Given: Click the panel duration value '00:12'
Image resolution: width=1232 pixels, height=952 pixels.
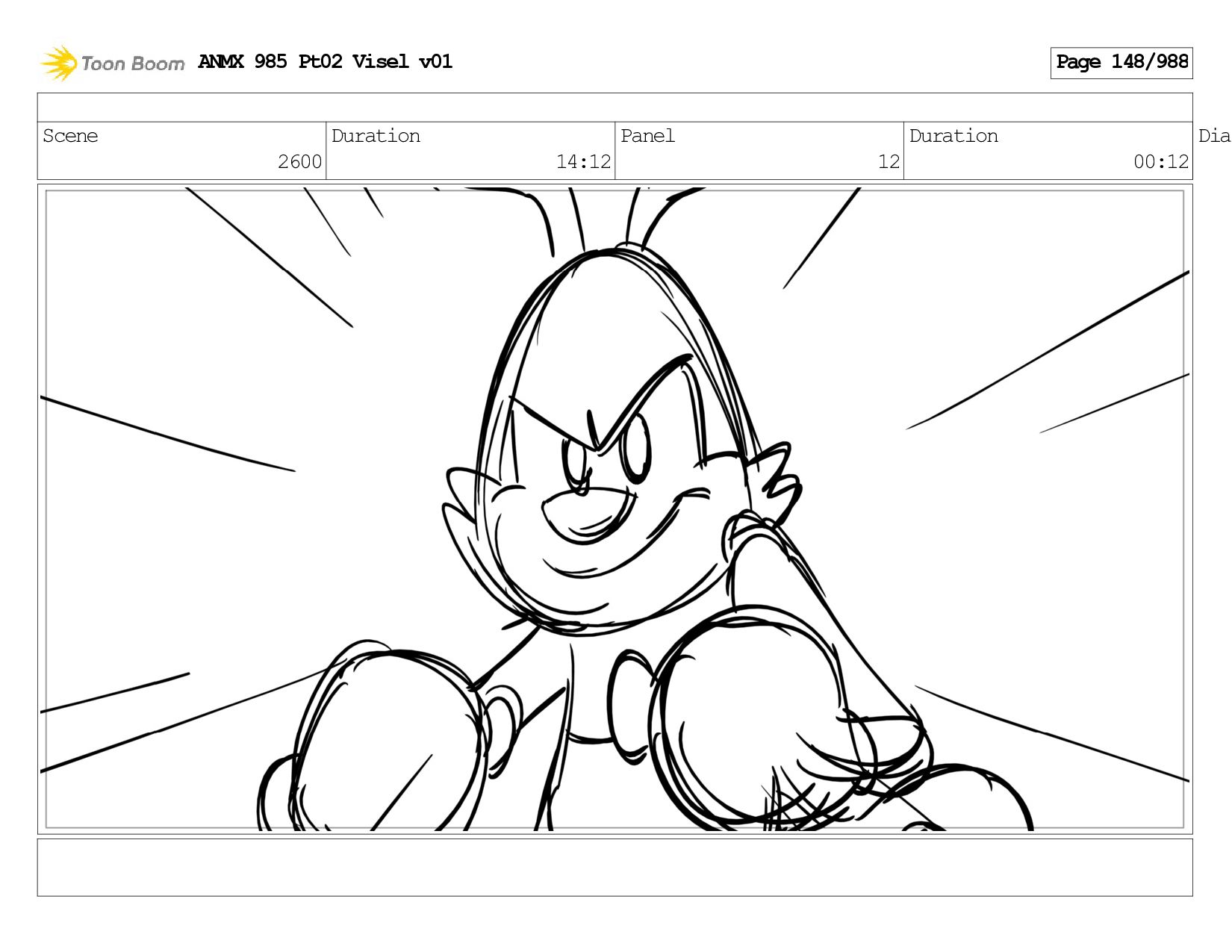Looking at the screenshot, I should click(1161, 162).
